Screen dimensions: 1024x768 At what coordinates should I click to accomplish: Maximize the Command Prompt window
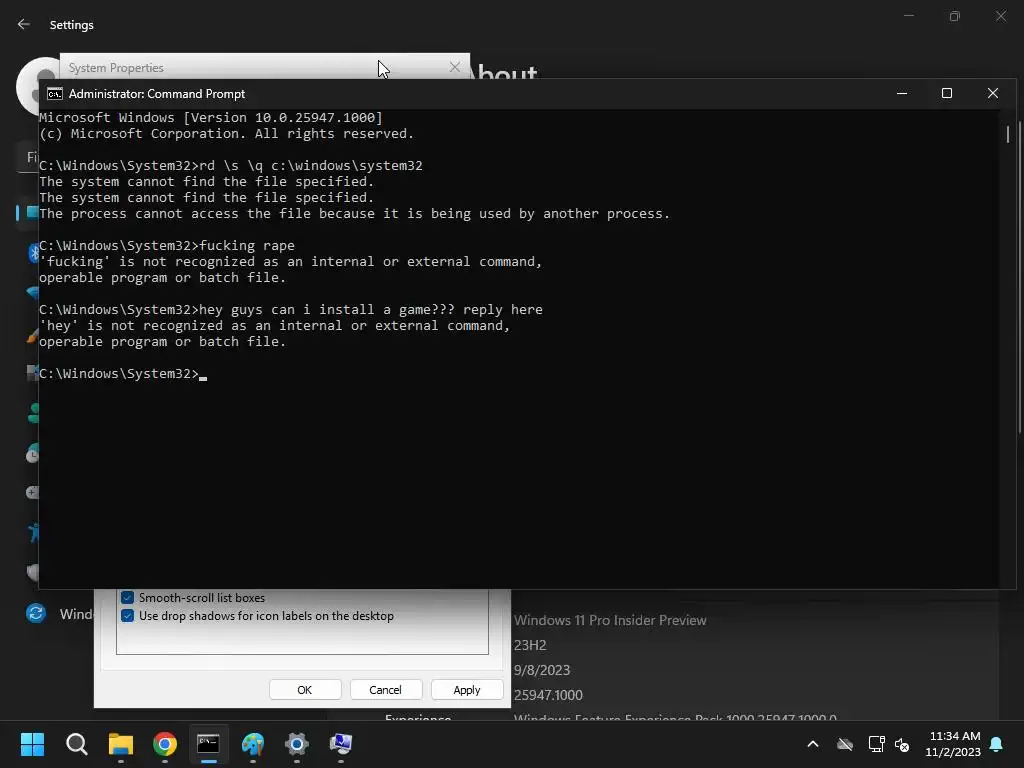tap(947, 93)
